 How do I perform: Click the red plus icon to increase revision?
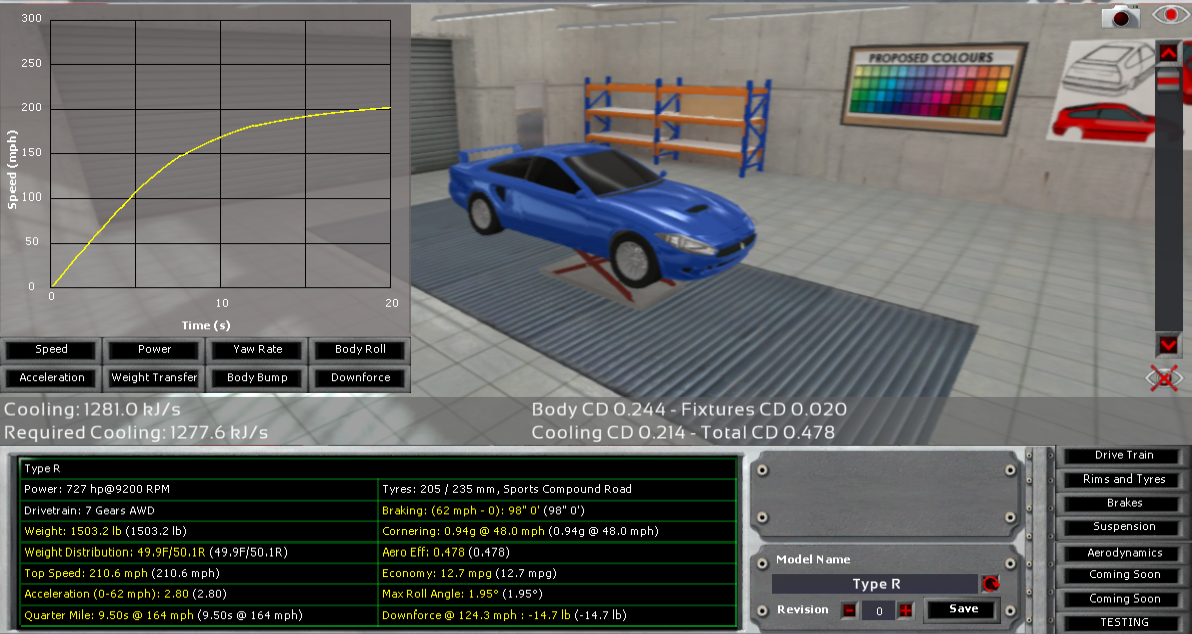[905, 610]
